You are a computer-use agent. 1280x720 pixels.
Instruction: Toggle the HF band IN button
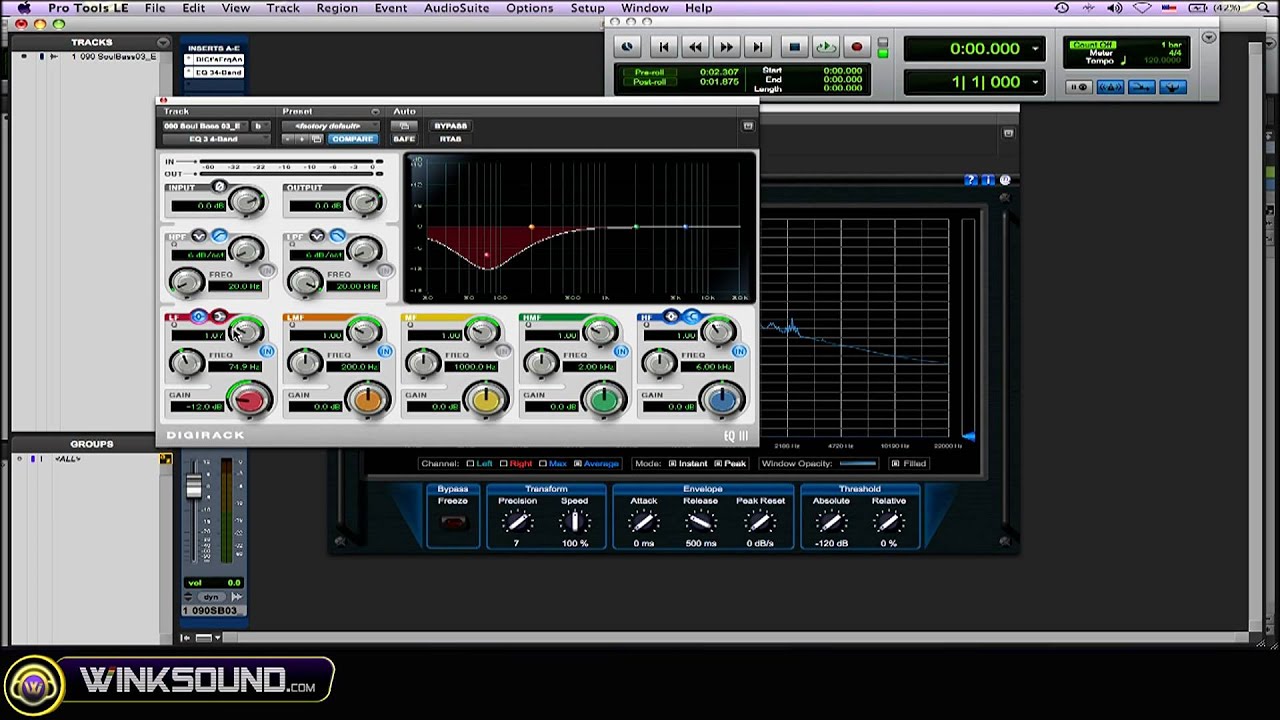click(739, 352)
